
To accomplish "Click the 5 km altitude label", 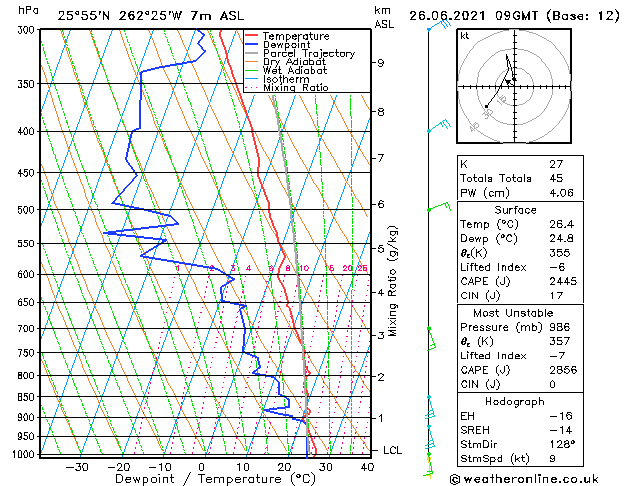I will tap(381, 249).
